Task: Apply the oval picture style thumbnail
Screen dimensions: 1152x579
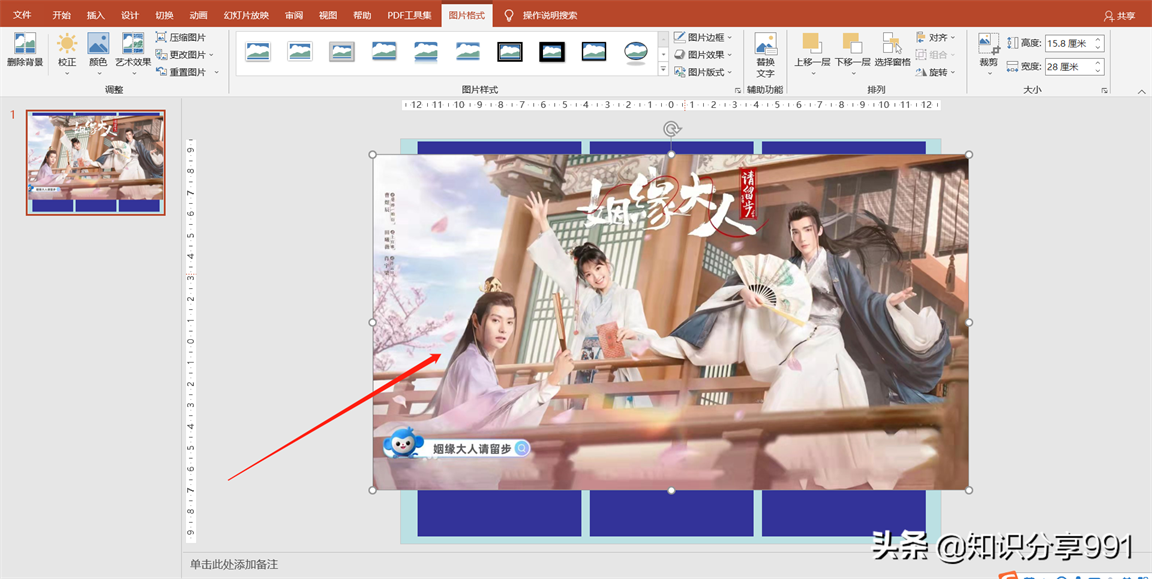Action: click(635, 52)
